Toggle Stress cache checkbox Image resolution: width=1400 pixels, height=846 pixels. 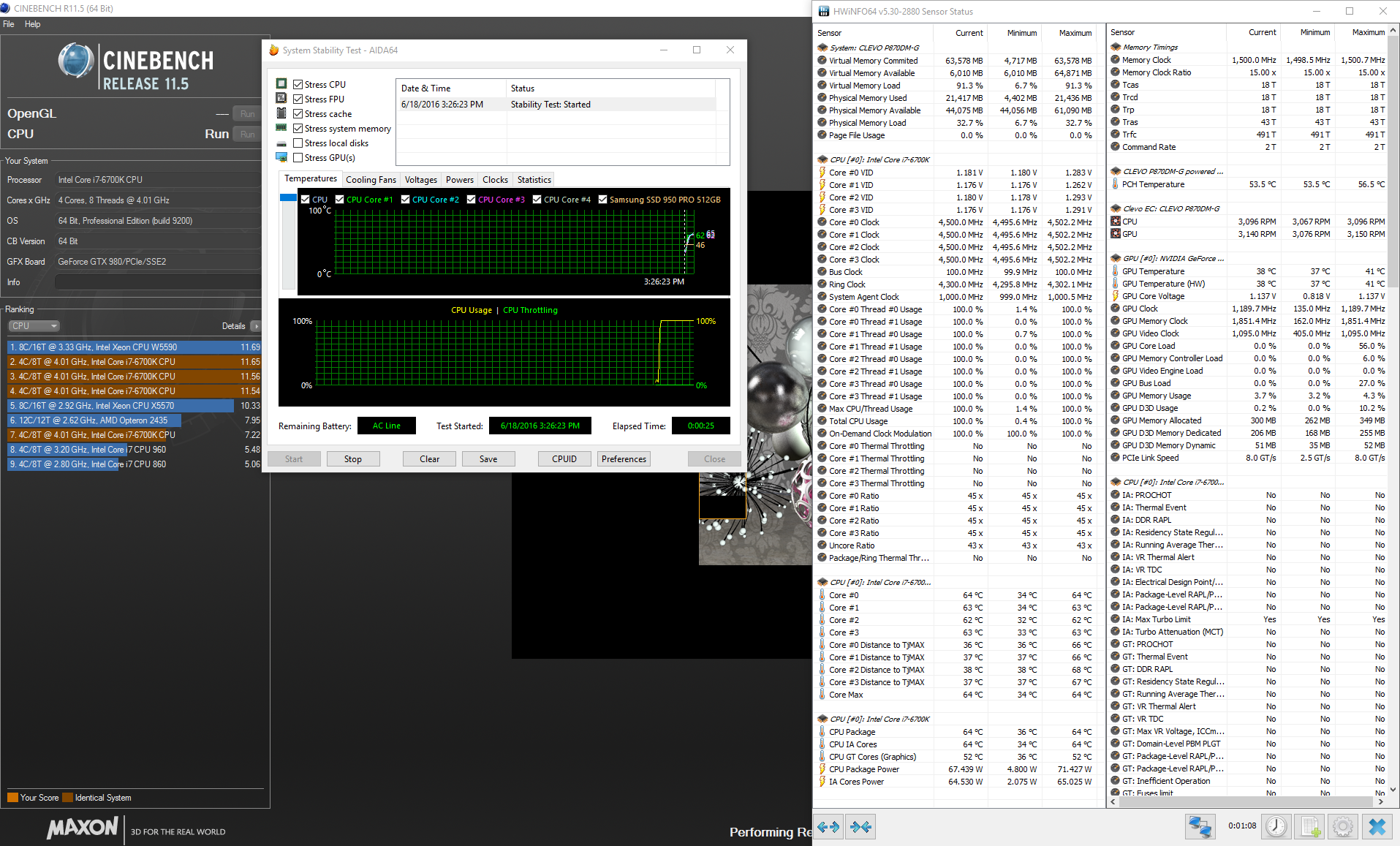pos(298,113)
